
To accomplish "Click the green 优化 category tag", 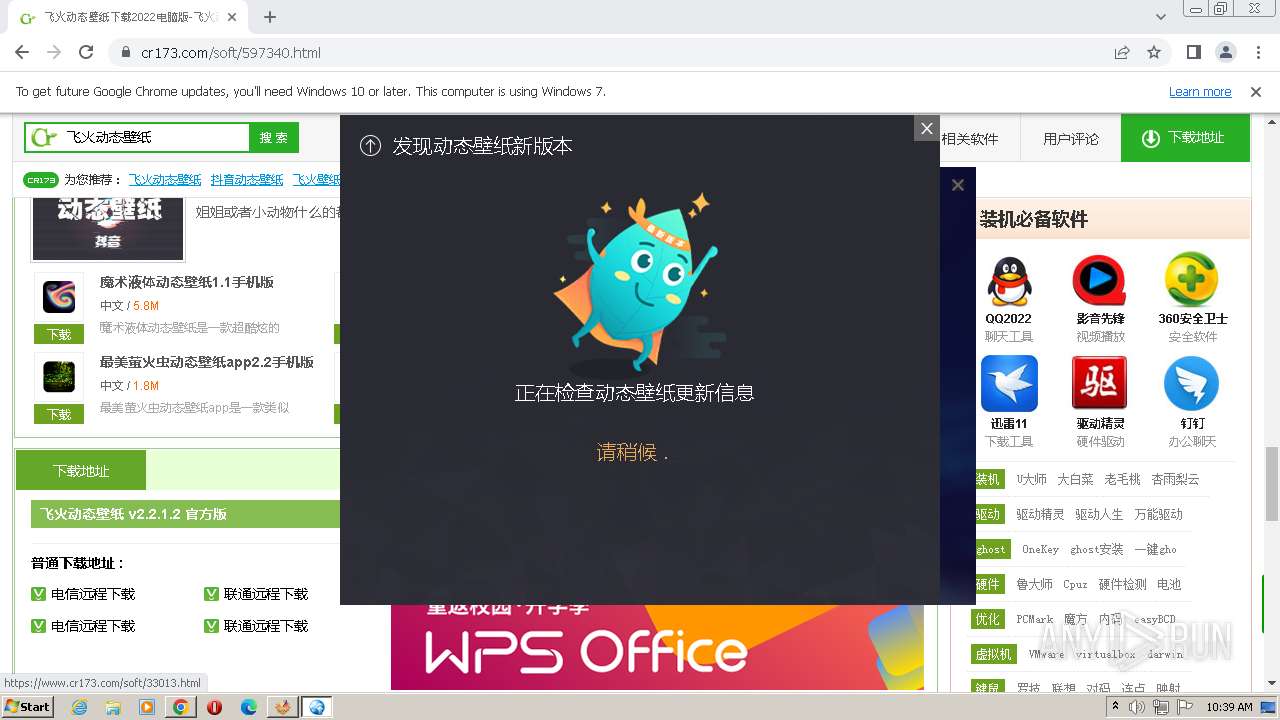I will pyautogui.click(x=988, y=619).
